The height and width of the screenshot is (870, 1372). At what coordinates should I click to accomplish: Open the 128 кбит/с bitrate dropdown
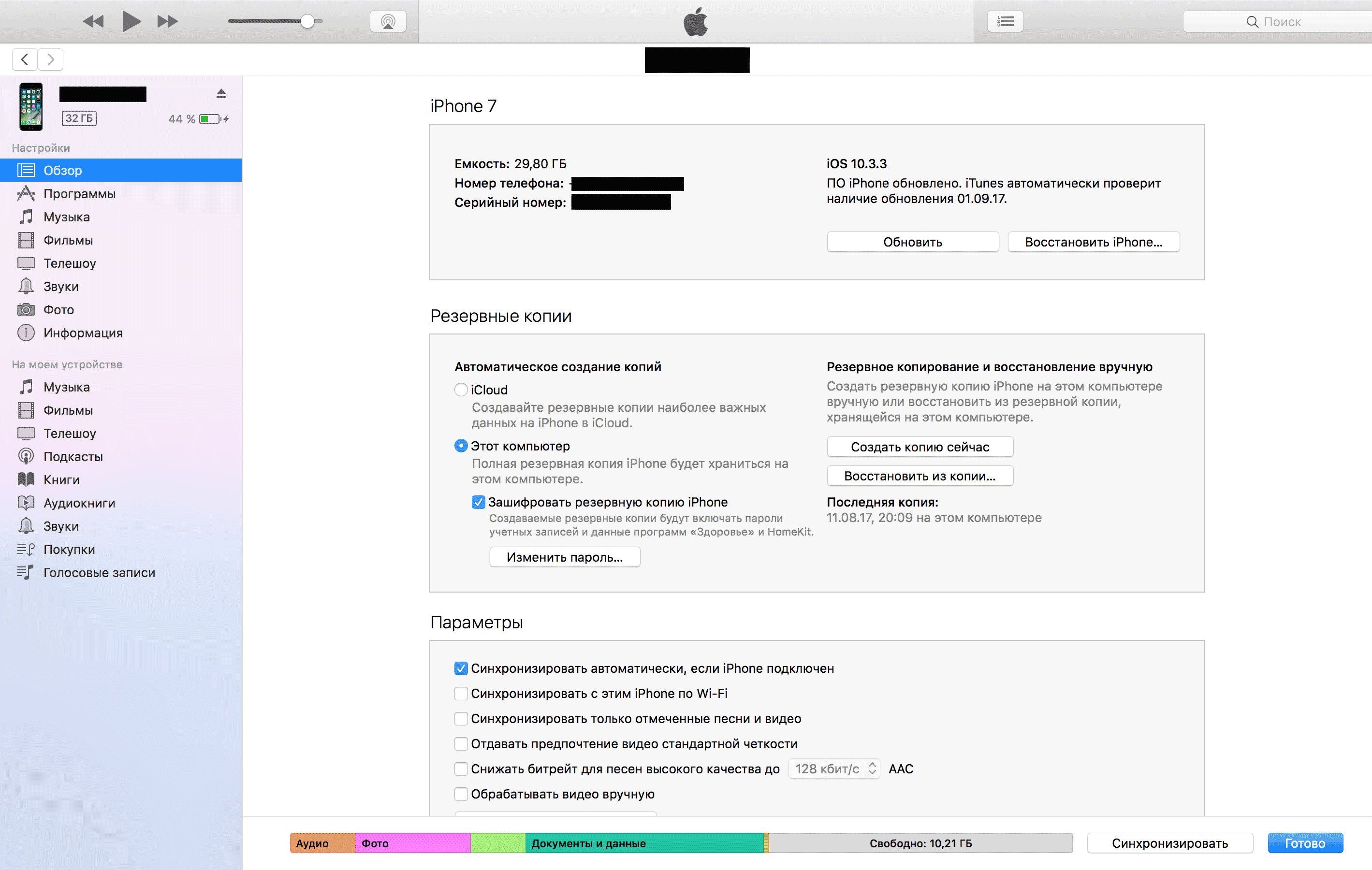point(834,768)
